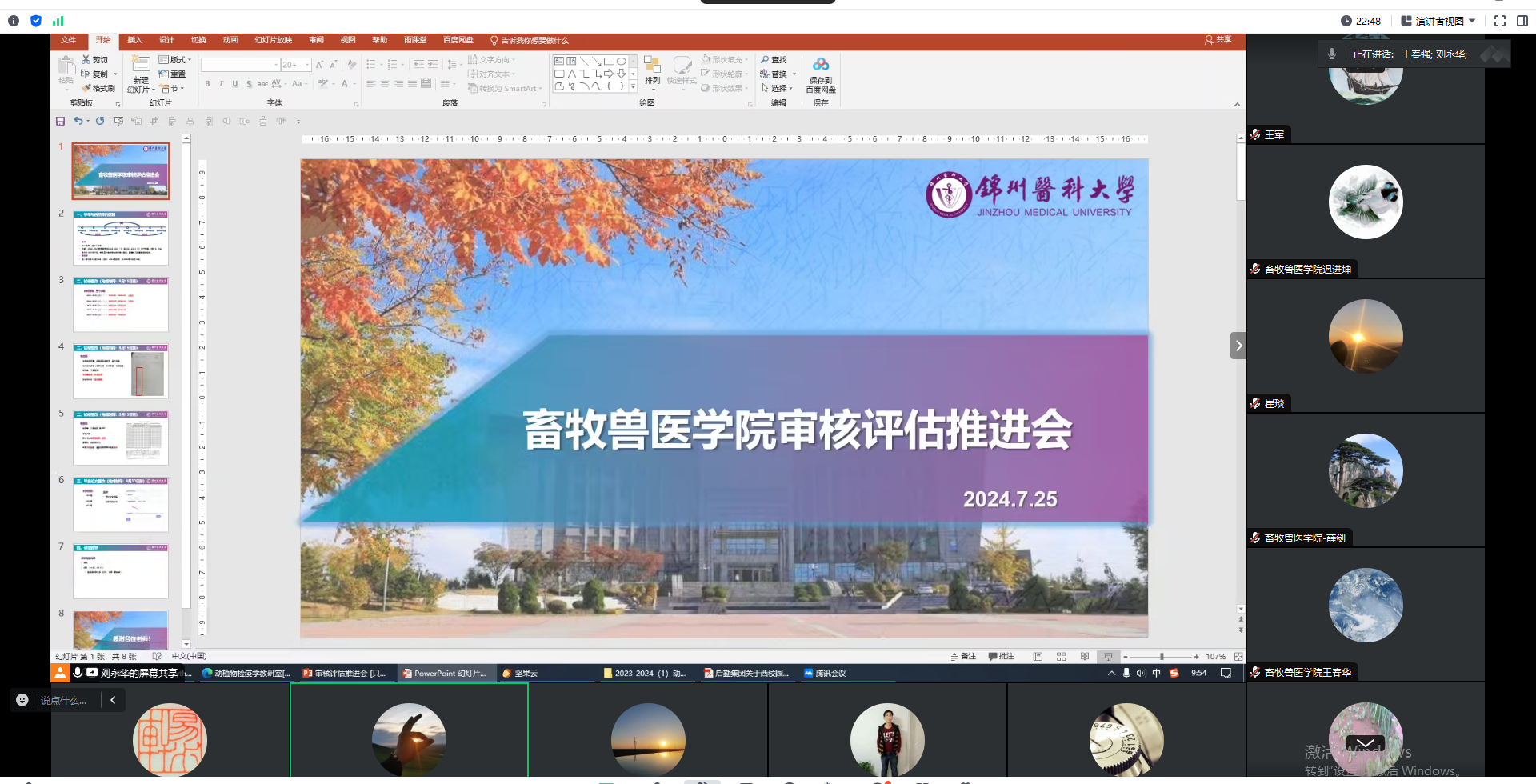Click the 查找 find button
1536x784 pixels.
point(774,60)
